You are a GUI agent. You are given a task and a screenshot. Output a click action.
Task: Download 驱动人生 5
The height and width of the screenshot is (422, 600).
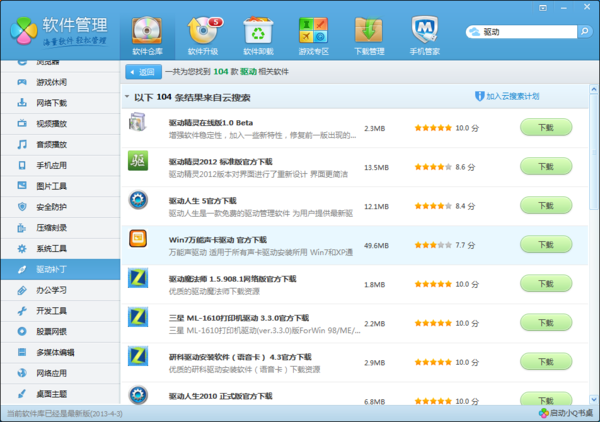tap(546, 205)
